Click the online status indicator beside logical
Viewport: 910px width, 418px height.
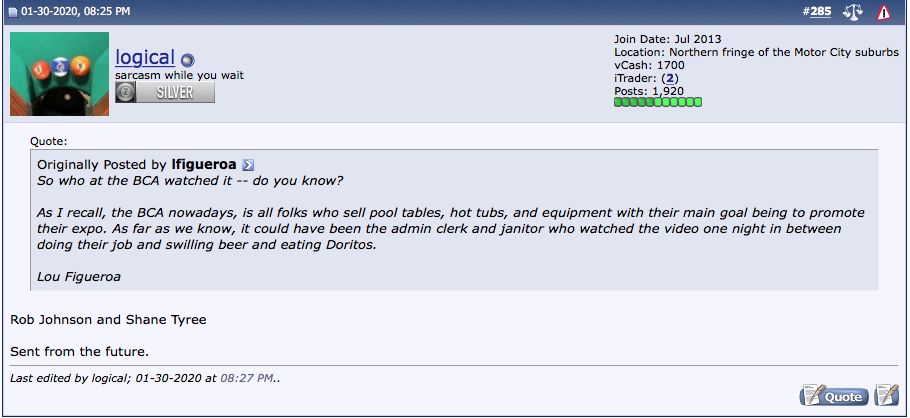[x=187, y=60]
